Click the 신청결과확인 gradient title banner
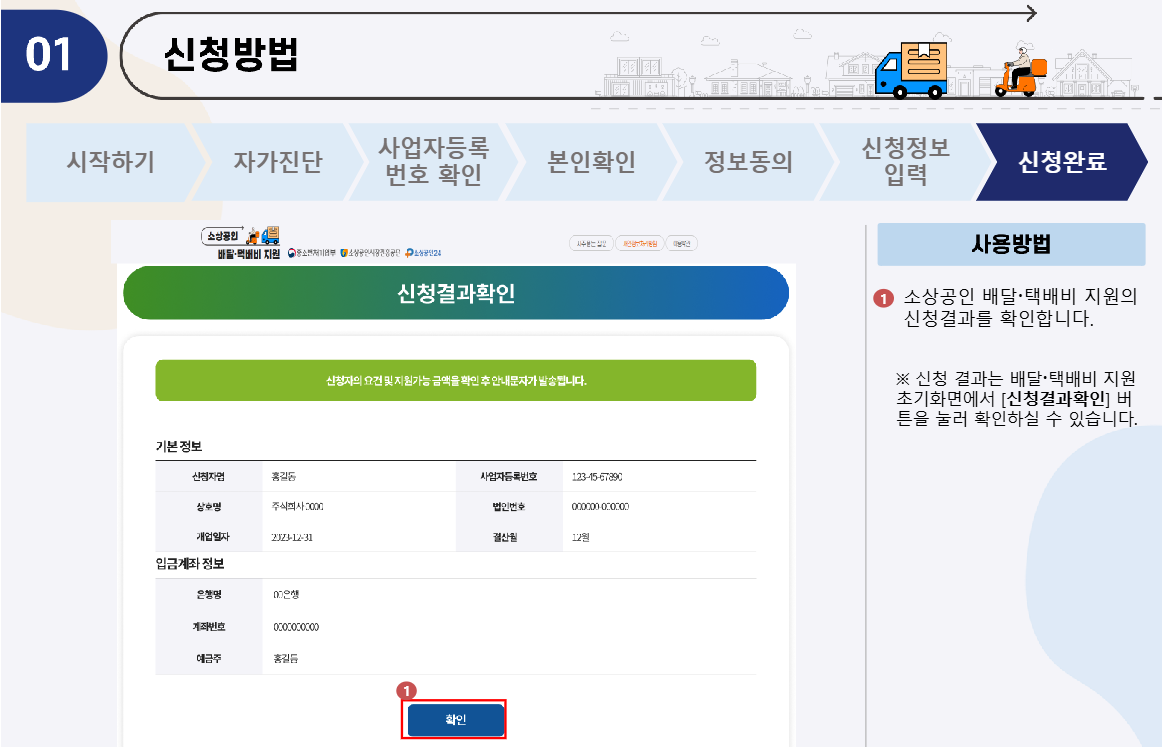1162x747 pixels. click(456, 293)
